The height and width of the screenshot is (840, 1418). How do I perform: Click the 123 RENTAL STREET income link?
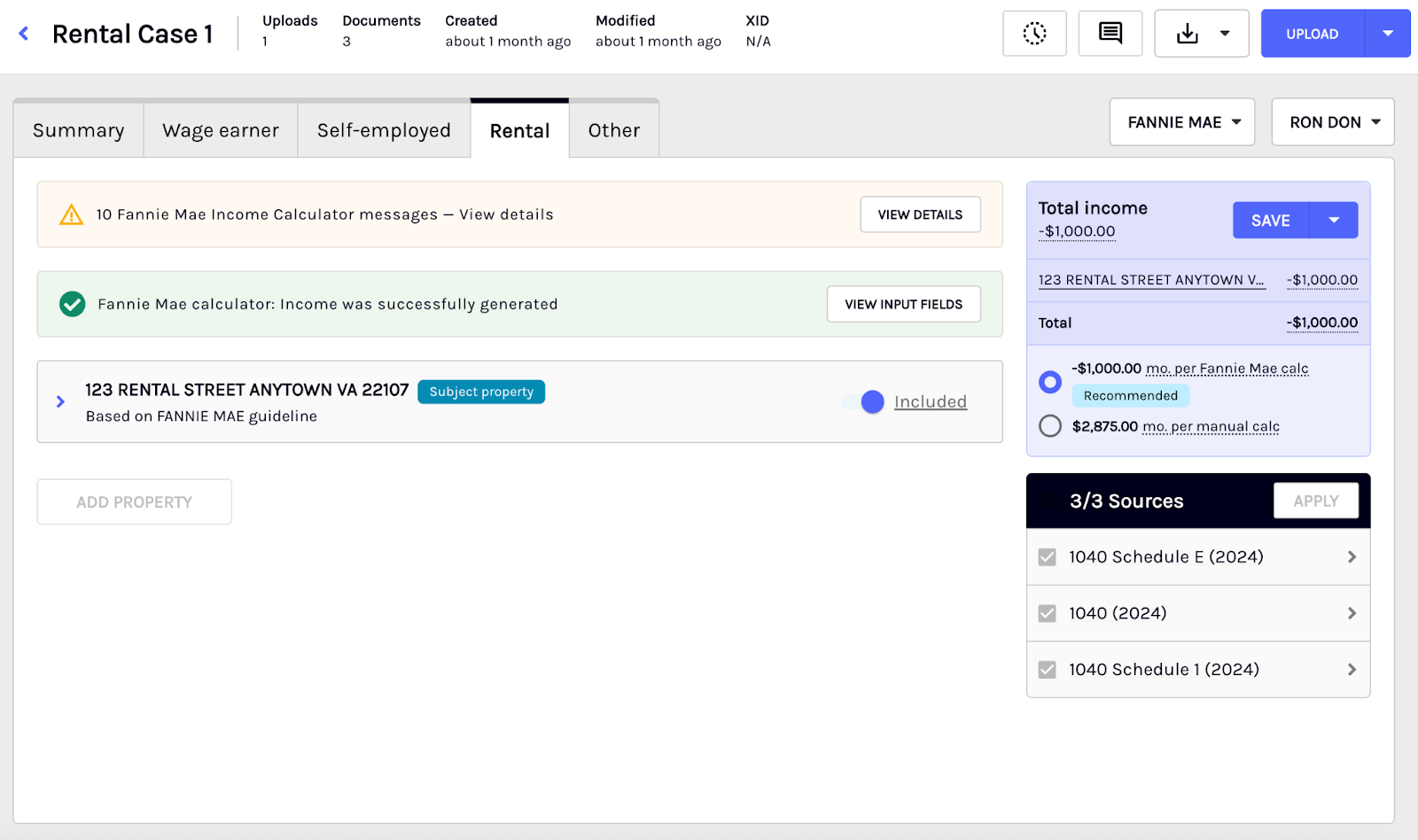pyautogui.click(x=1151, y=280)
